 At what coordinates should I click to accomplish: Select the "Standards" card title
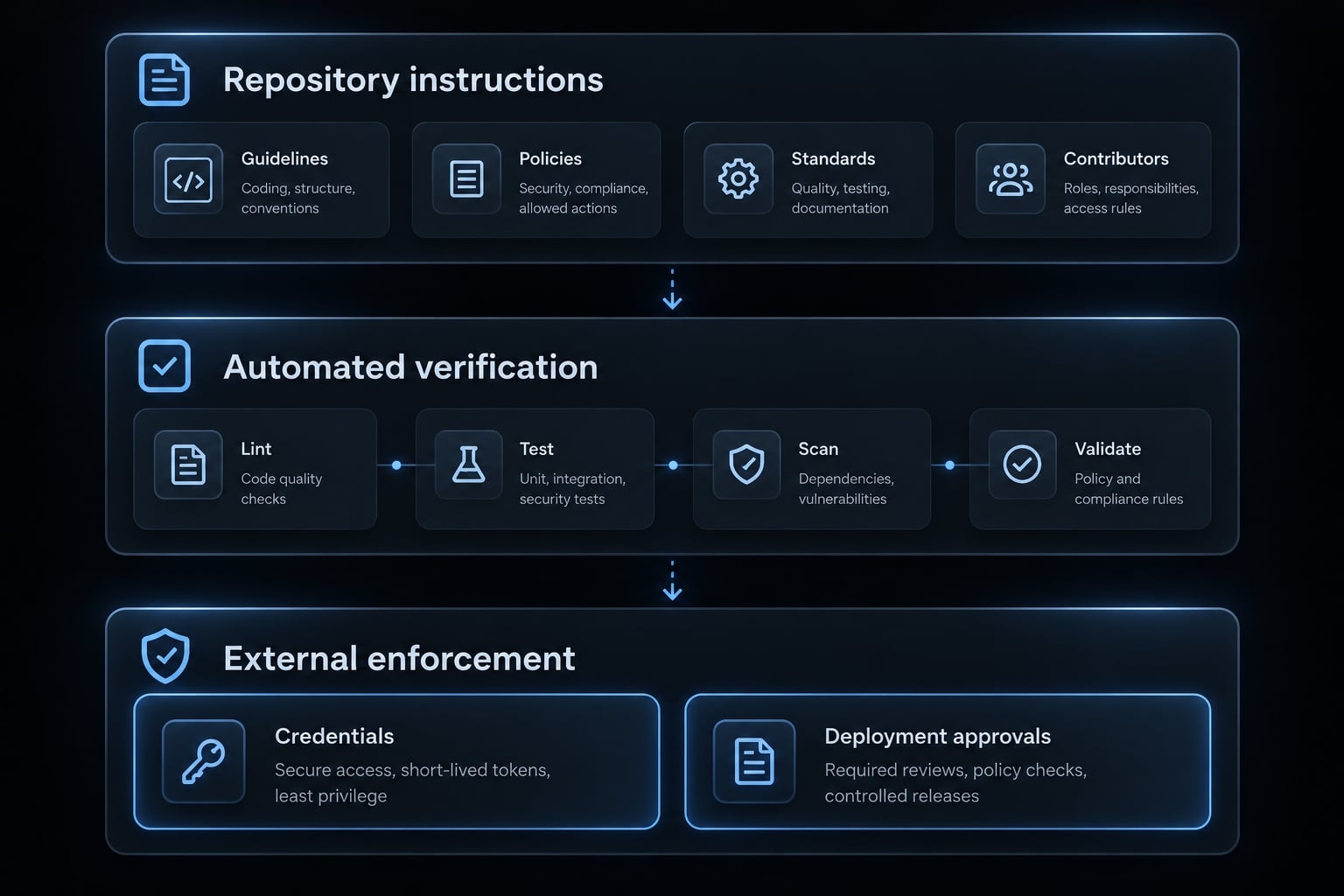pos(833,158)
